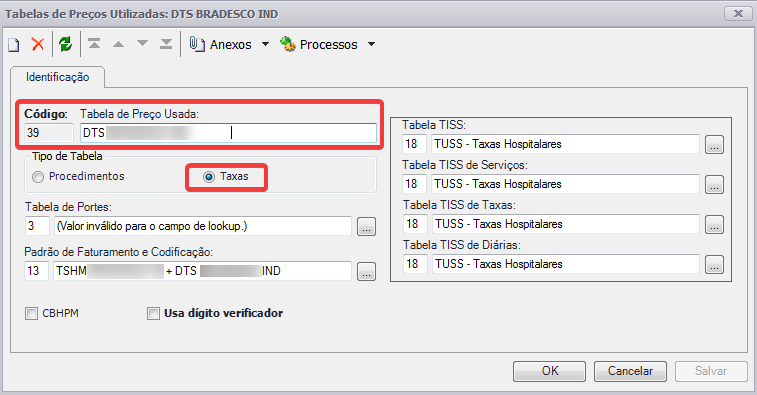Open lookup for Tabela TISS de Diárias
Image resolution: width=757 pixels, height=395 pixels.
coord(715,265)
